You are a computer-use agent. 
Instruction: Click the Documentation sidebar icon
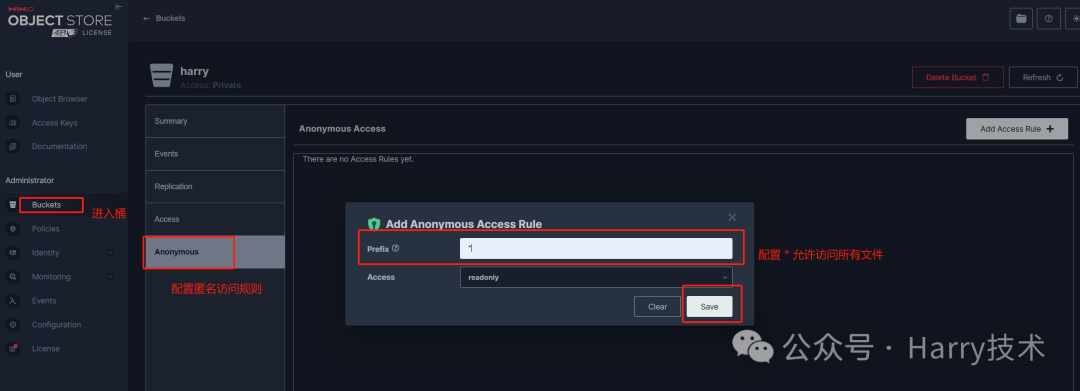[x=12, y=147]
